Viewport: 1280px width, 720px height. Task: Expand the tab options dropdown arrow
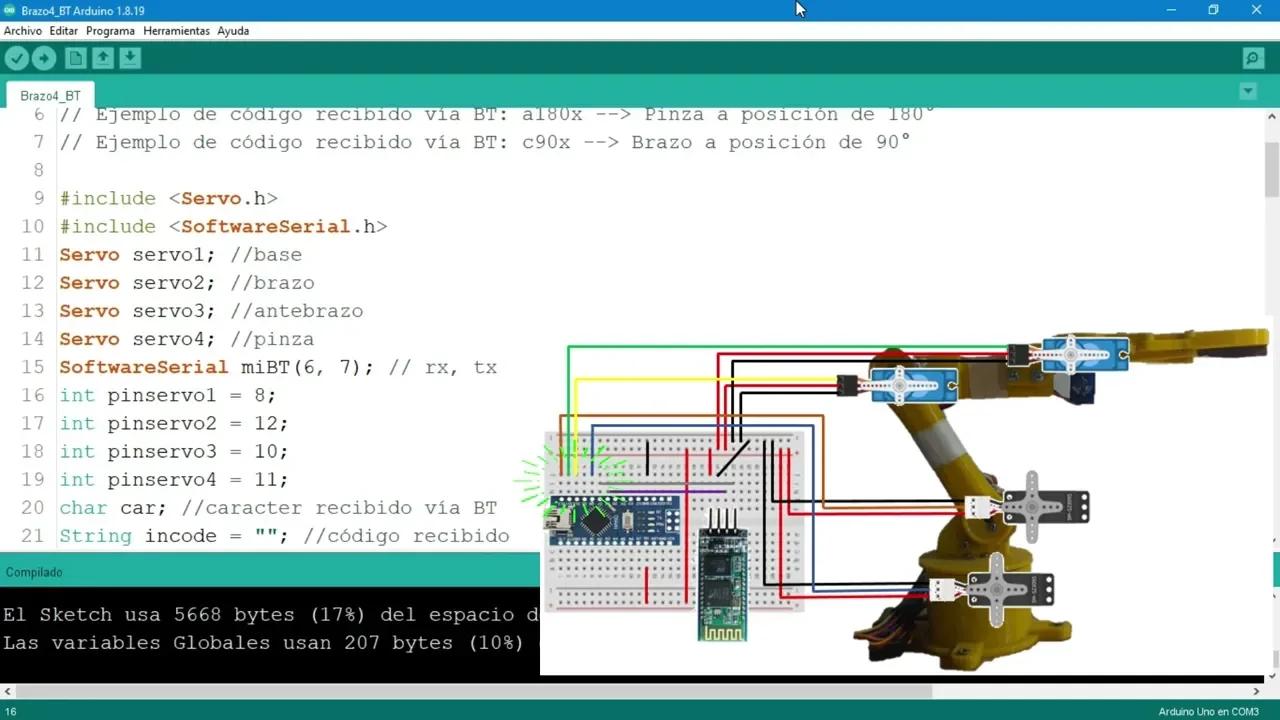(1248, 92)
